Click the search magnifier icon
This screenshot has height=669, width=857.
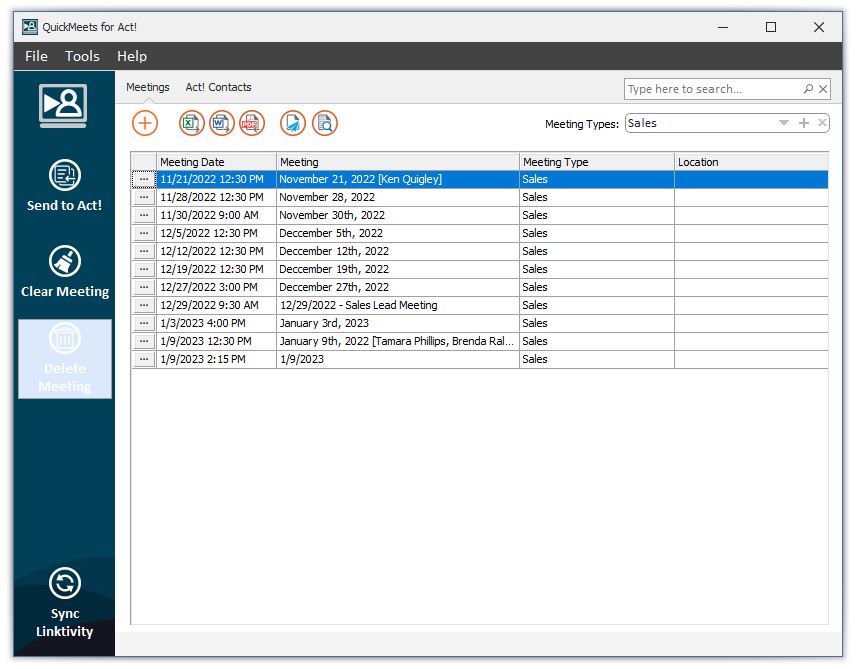(x=808, y=89)
